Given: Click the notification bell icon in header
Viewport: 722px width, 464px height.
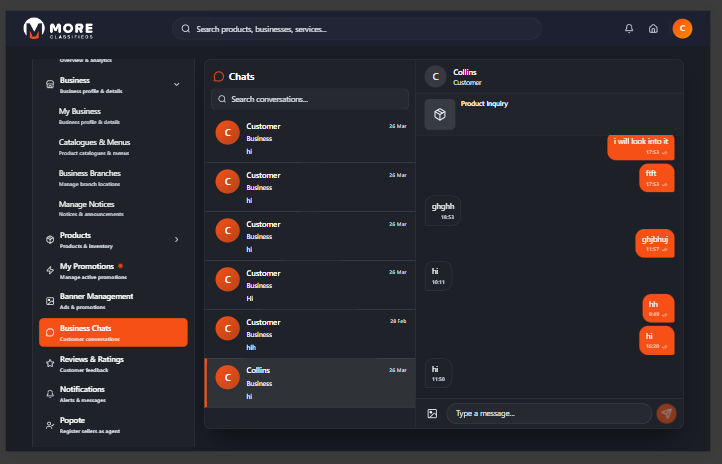Looking at the screenshot, I should tap(629, 29).
